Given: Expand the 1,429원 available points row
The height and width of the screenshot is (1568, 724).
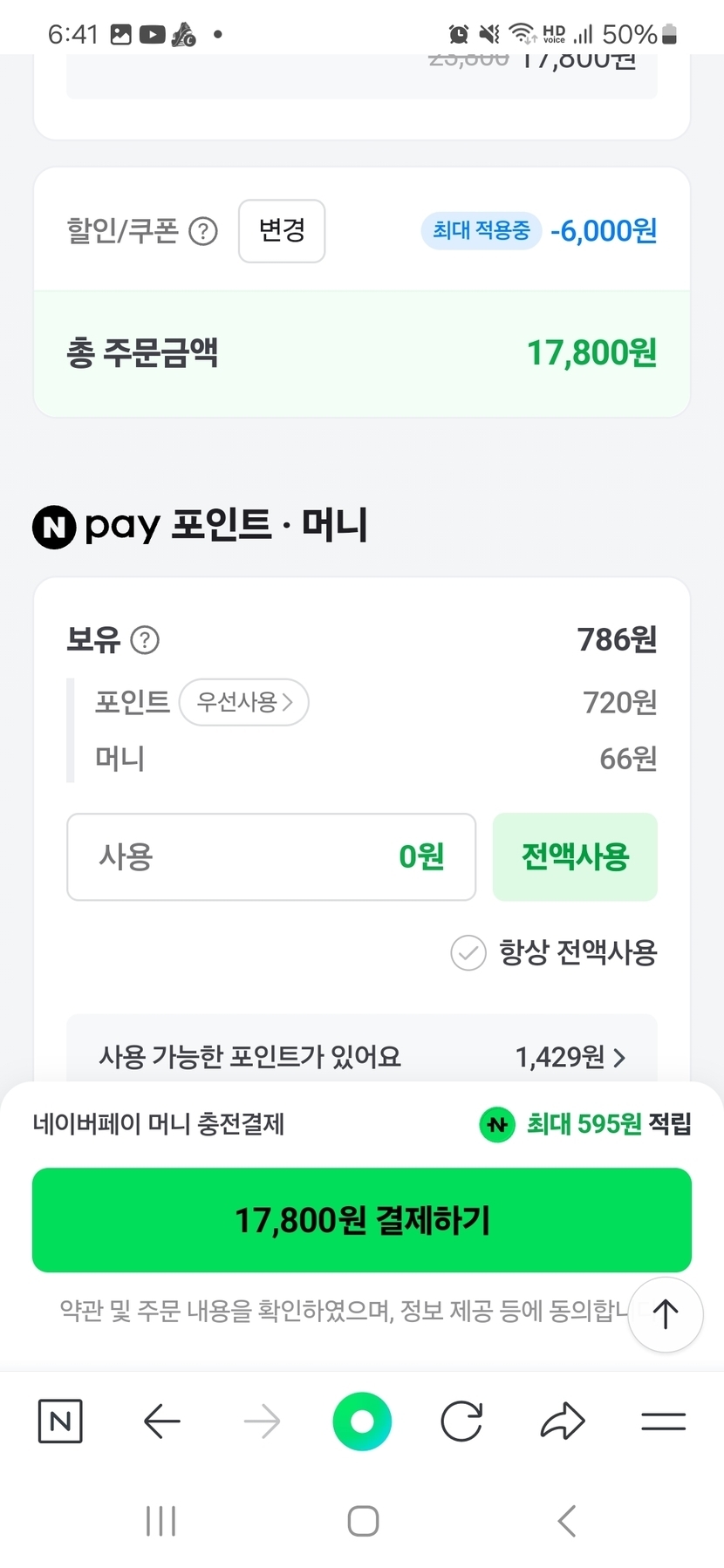Looking at the screenshot, I should (x=570, y=1057).
